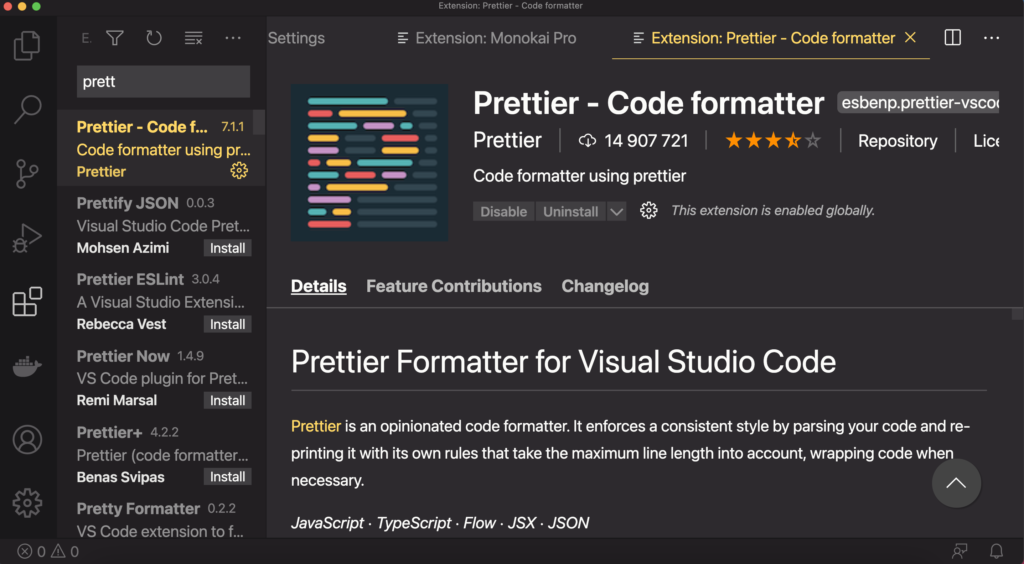
Task: Open the Explorer view in activity bar
Action: pos(27,46)
